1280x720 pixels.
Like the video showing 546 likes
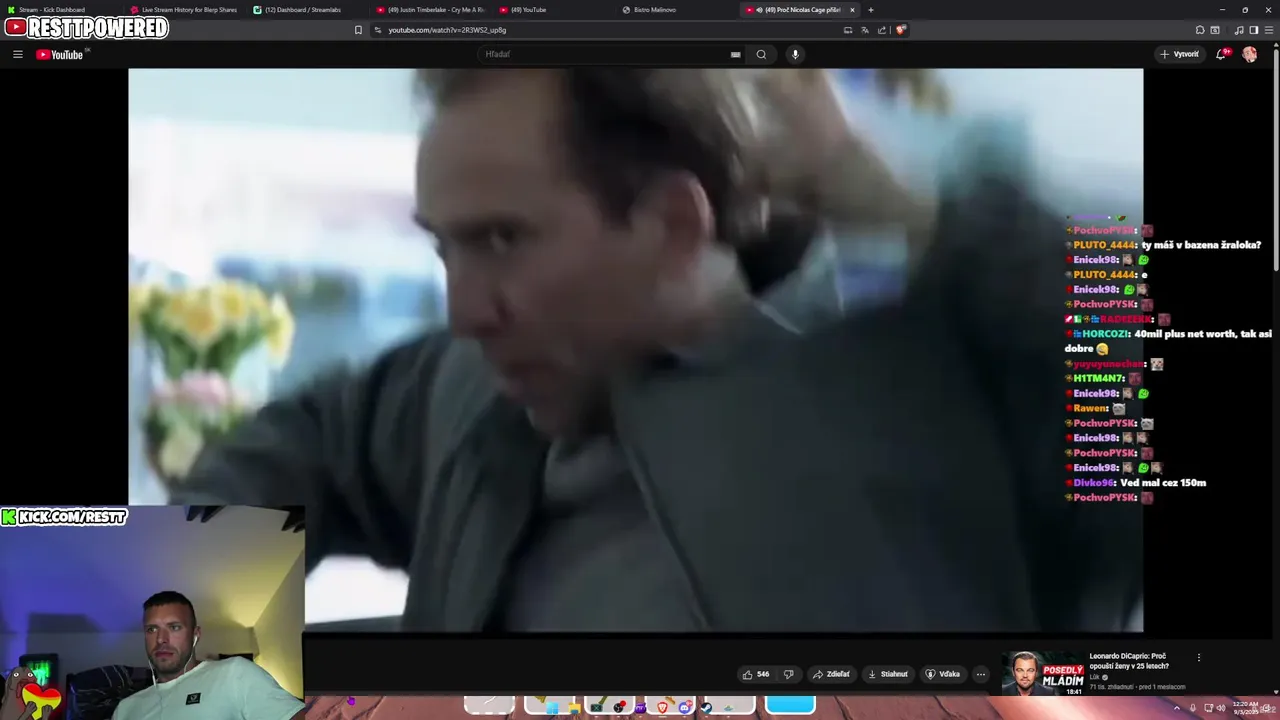756,674
